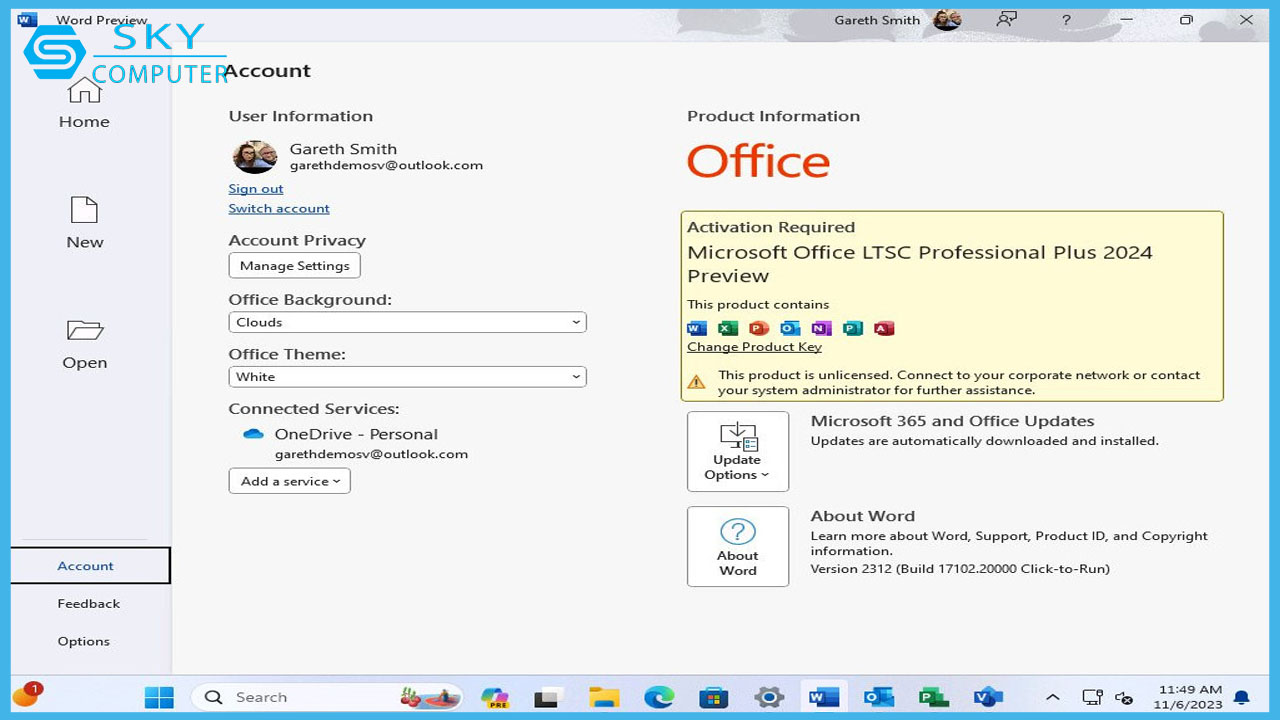Click the Outlook icon in product list
This screenshot has width=1280, height=720.
tap(790, 328)
